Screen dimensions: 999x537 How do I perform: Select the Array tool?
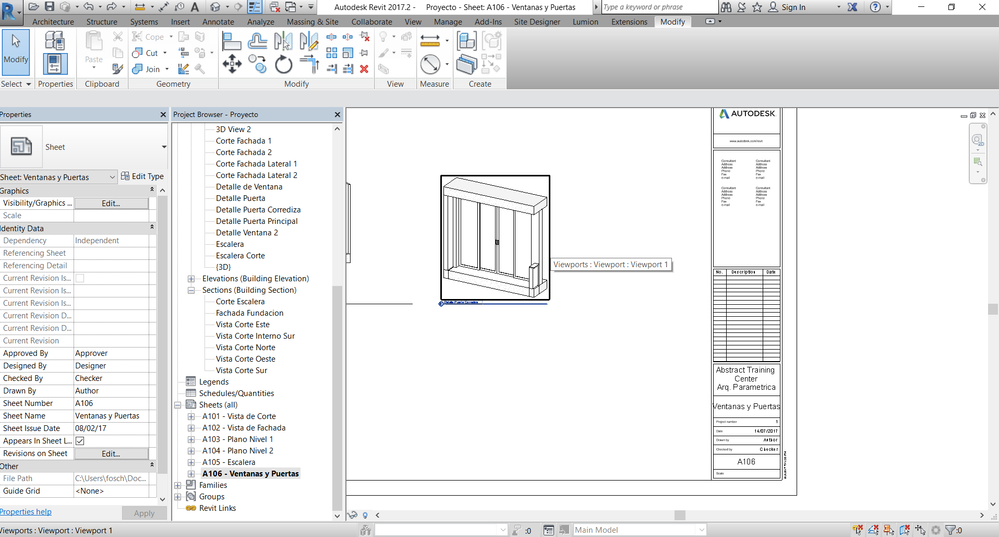pos(331,52)
